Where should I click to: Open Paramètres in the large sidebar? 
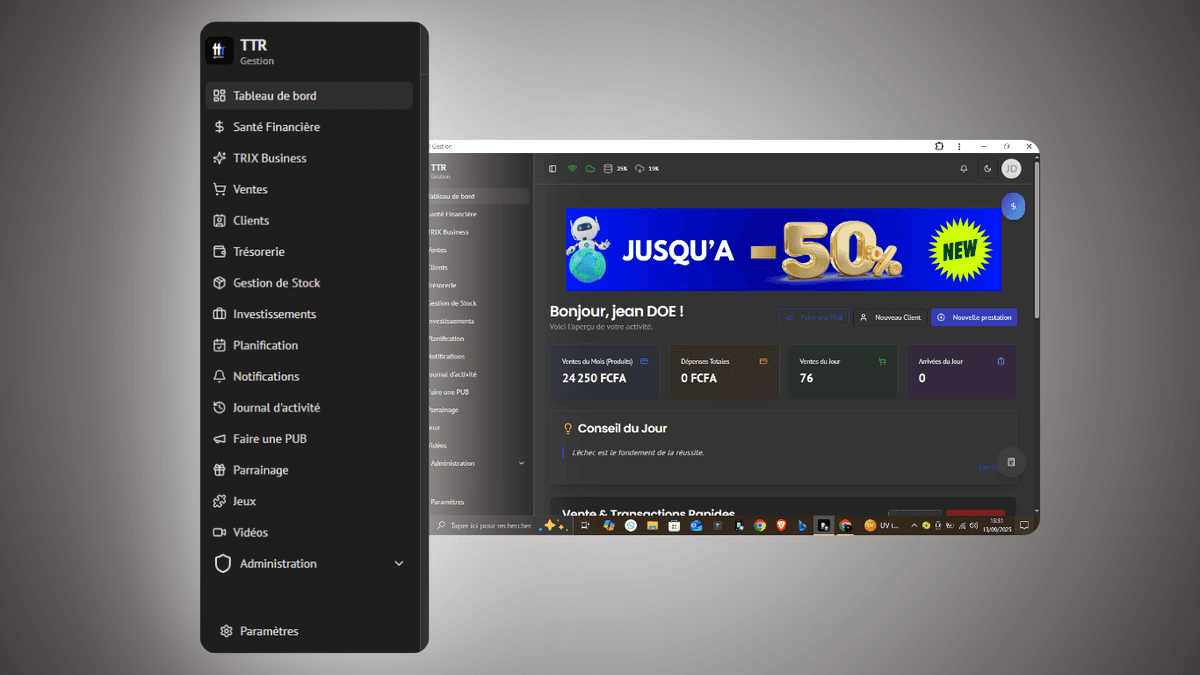point(268,631)
